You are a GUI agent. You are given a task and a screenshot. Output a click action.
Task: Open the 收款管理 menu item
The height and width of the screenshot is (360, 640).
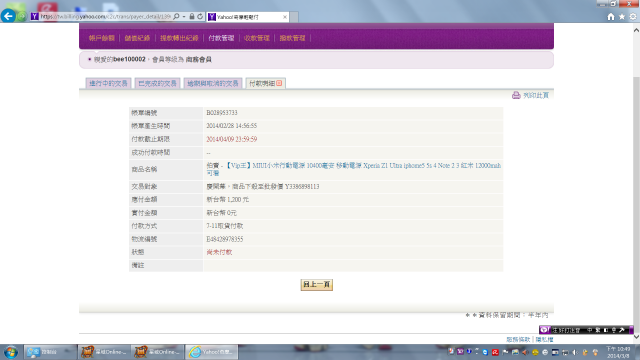257,38
